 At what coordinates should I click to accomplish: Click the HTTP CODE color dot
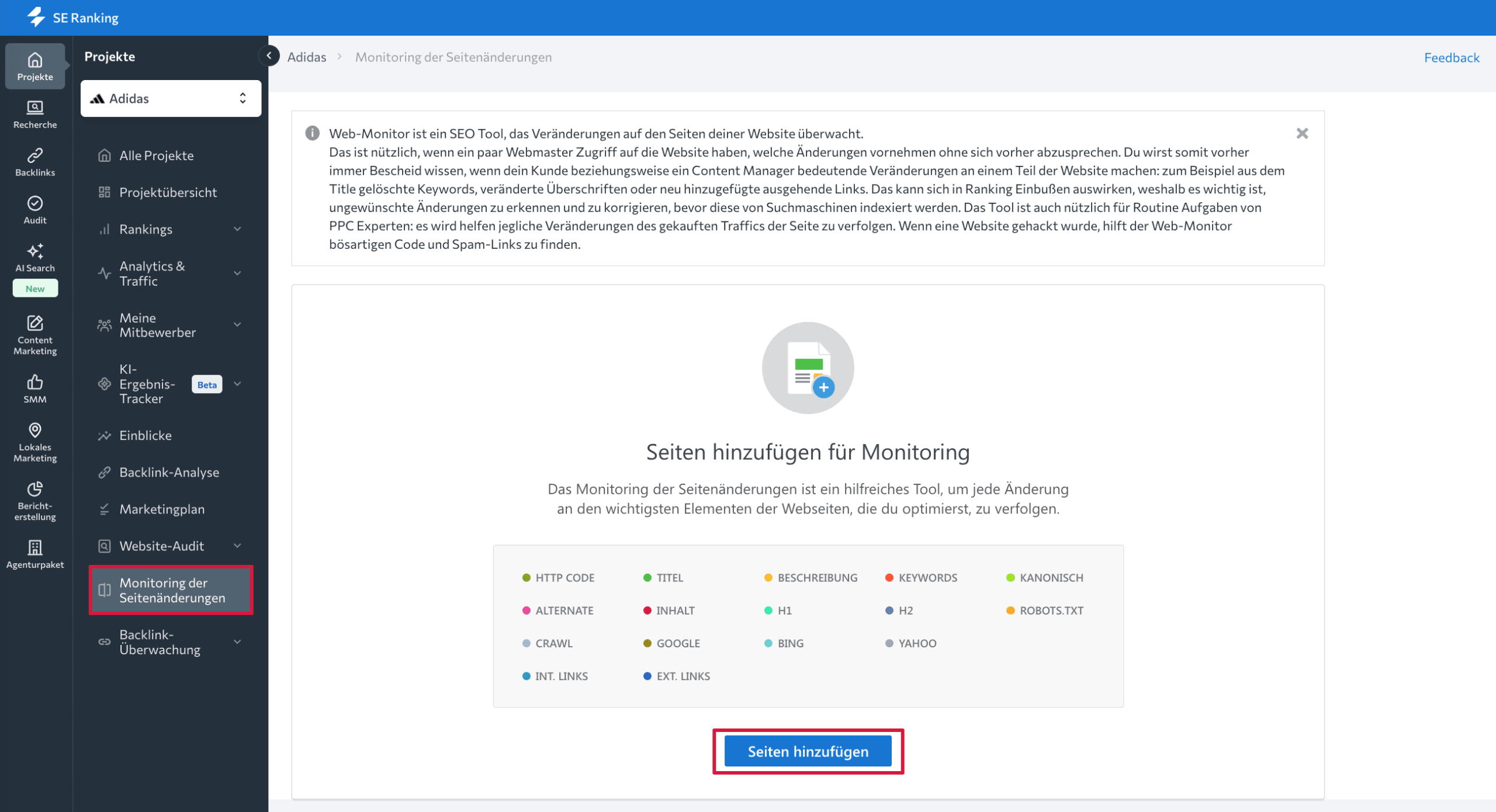click(527, 578)
